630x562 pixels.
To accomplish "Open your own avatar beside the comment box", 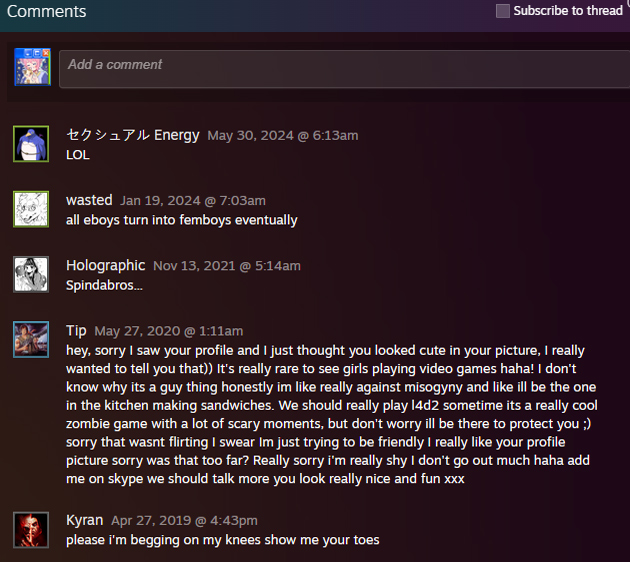I will (33, 67).
